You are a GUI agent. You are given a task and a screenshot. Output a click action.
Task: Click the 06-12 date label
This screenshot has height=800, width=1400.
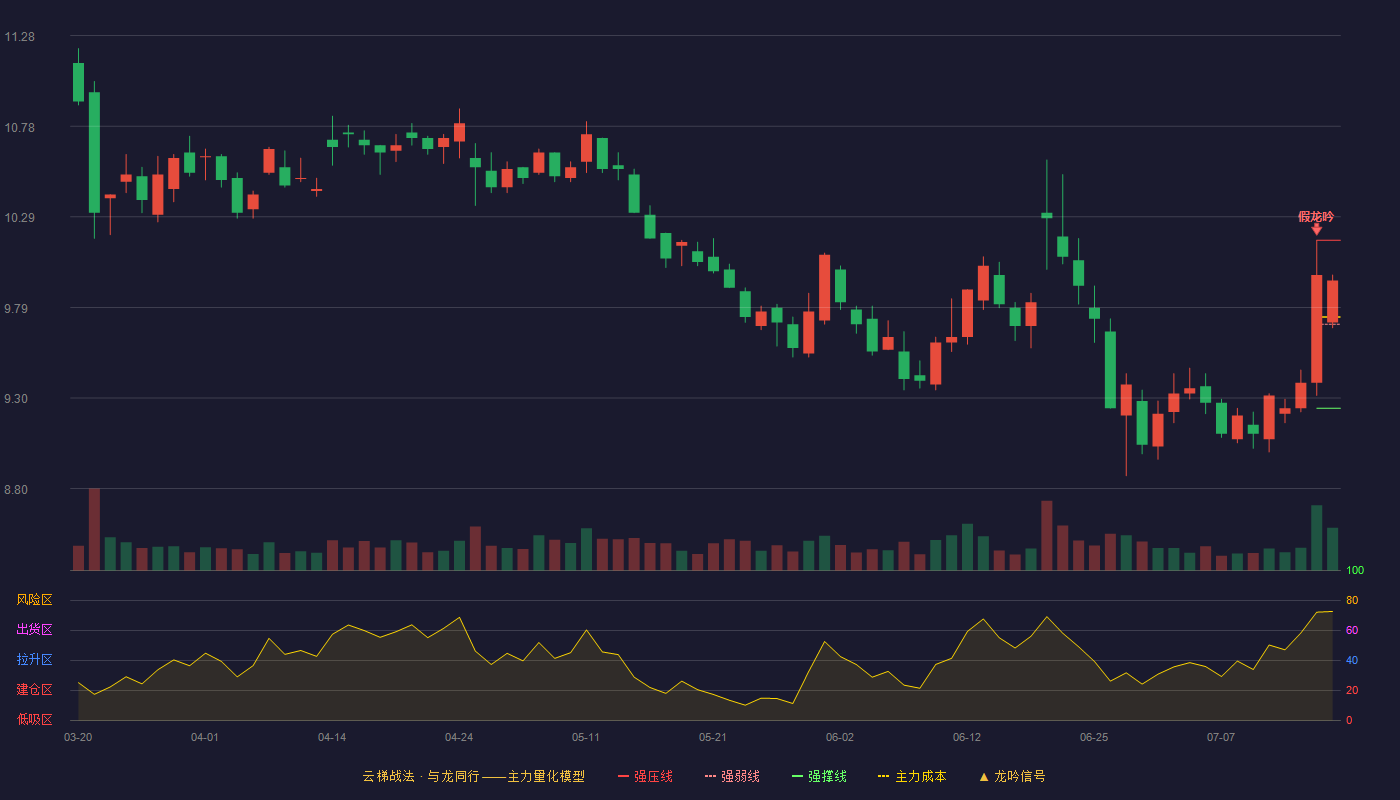coord(967,737)
